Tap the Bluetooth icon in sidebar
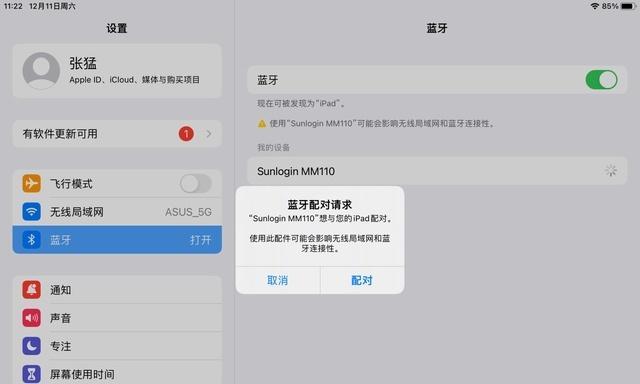Image resolution: width=640 pixels, height=384 pixels. click(31, 240)
